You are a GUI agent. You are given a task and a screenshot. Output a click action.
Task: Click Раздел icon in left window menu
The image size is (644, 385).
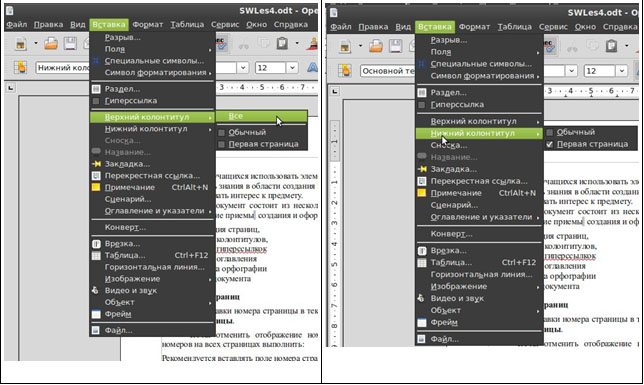click(x=96, y=89)
